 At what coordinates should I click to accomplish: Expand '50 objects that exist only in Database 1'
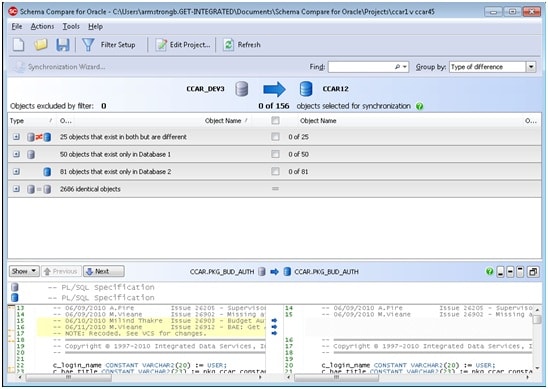pos(16,154)
